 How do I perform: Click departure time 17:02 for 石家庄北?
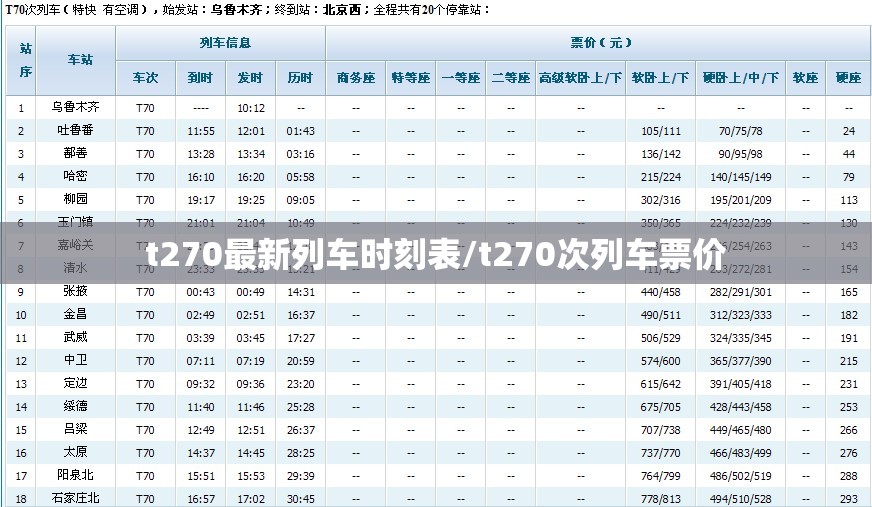point(251,499)
